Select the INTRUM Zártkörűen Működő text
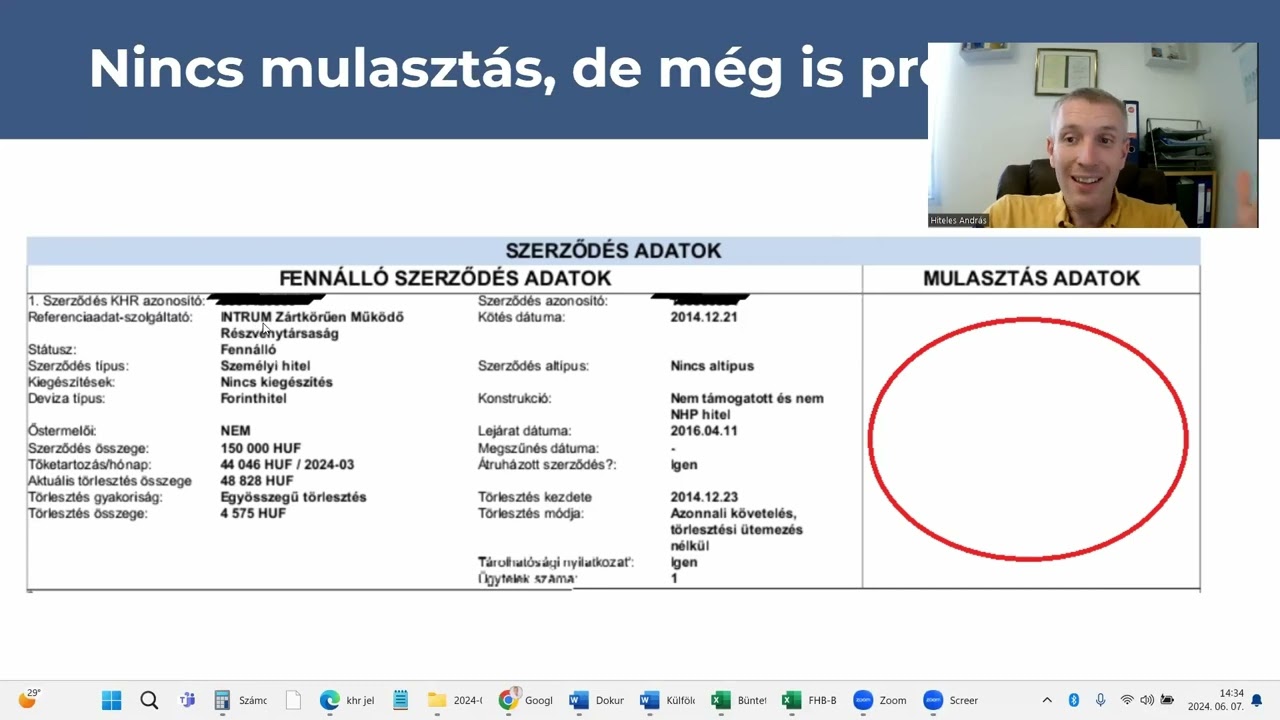Viewport: 1280px width, 720px height. tap(312, 317)
